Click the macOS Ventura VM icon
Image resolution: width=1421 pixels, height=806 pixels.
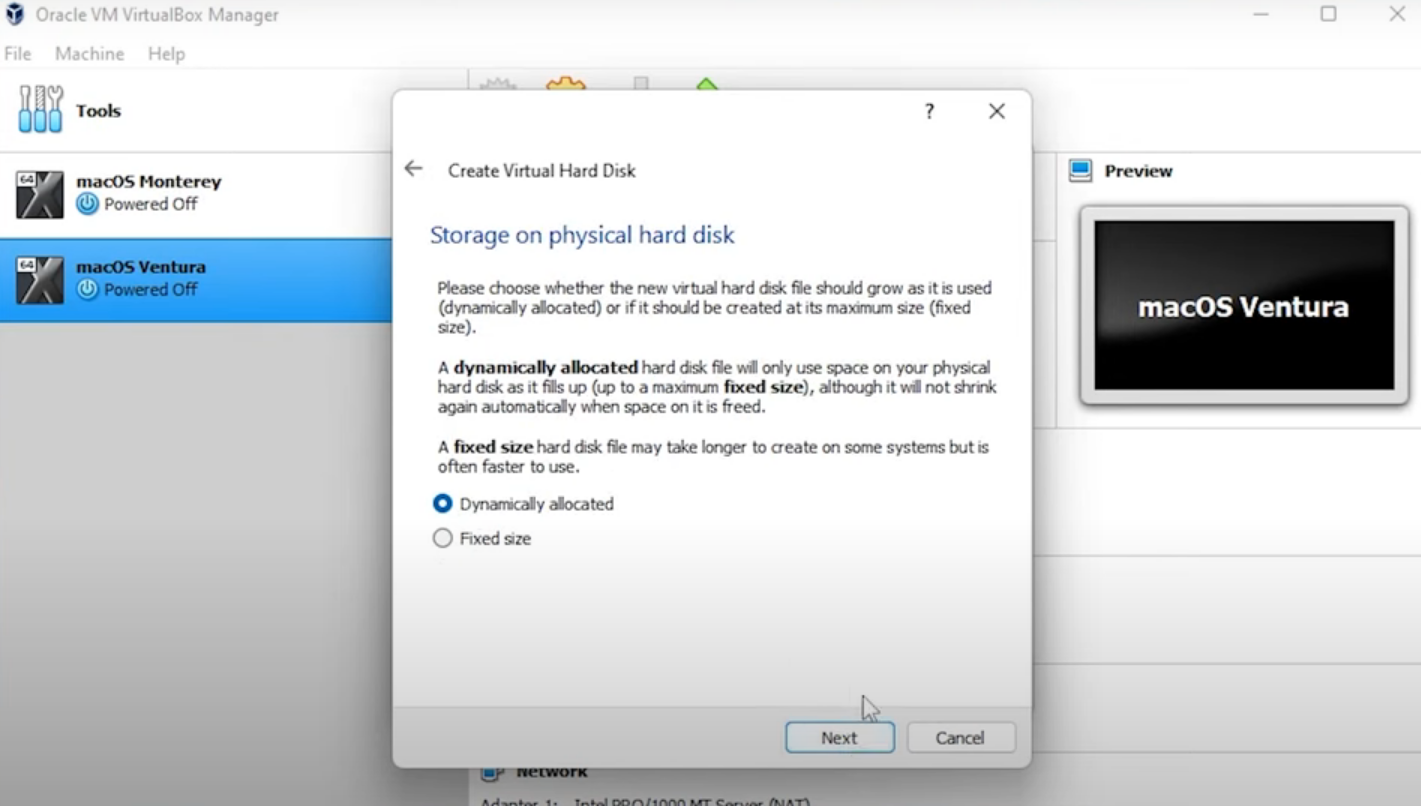[x=40, y=280]
